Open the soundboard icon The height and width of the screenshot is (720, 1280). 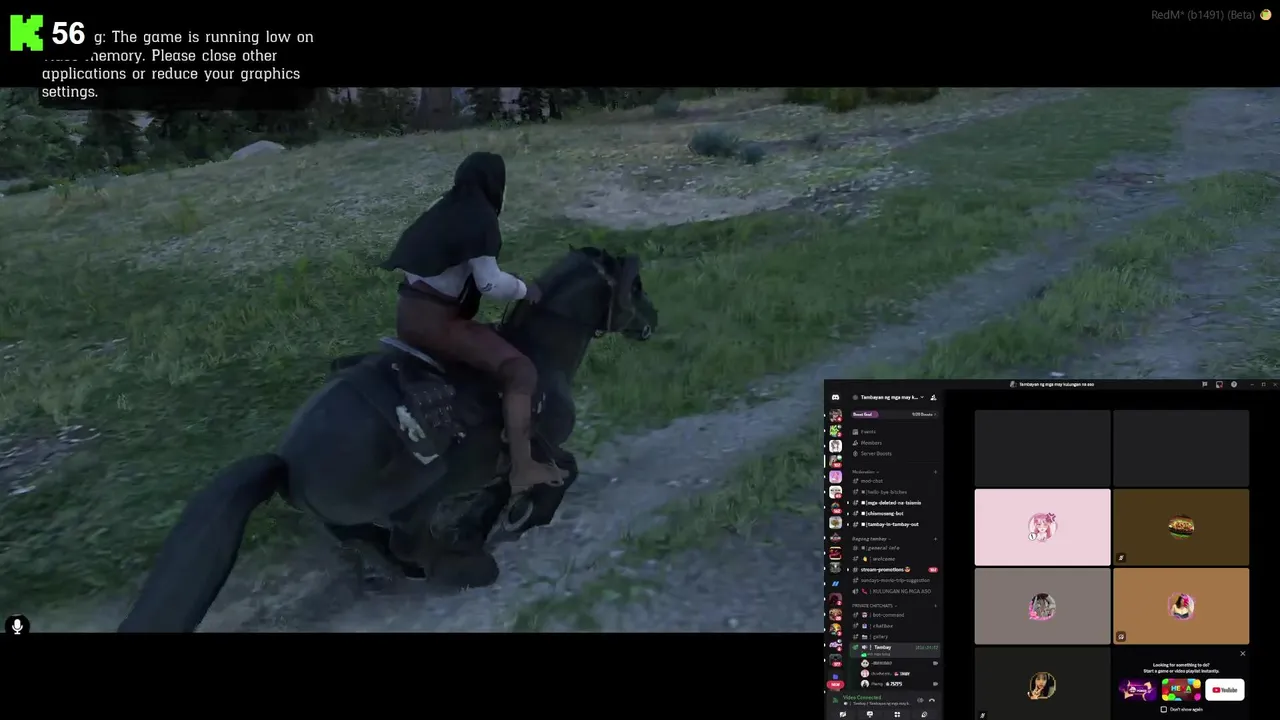point(924,714)
